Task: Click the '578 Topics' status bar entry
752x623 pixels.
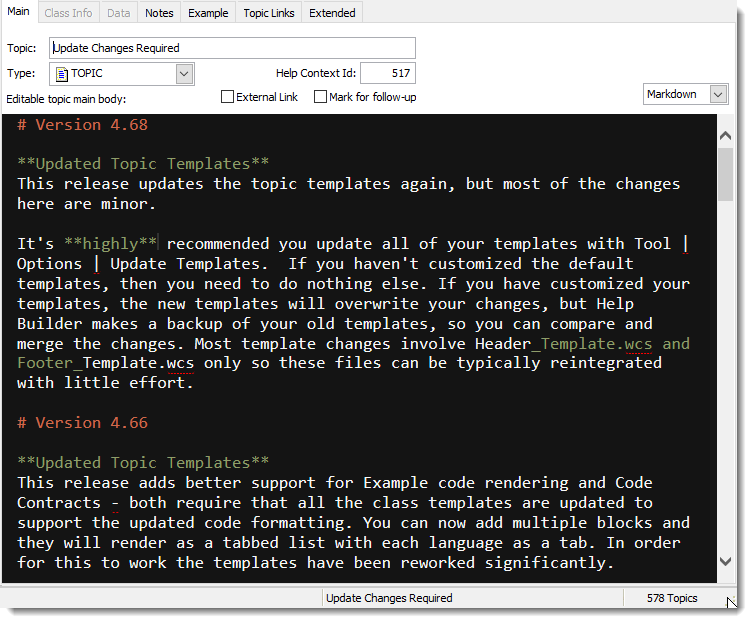Action: (671, 598)
